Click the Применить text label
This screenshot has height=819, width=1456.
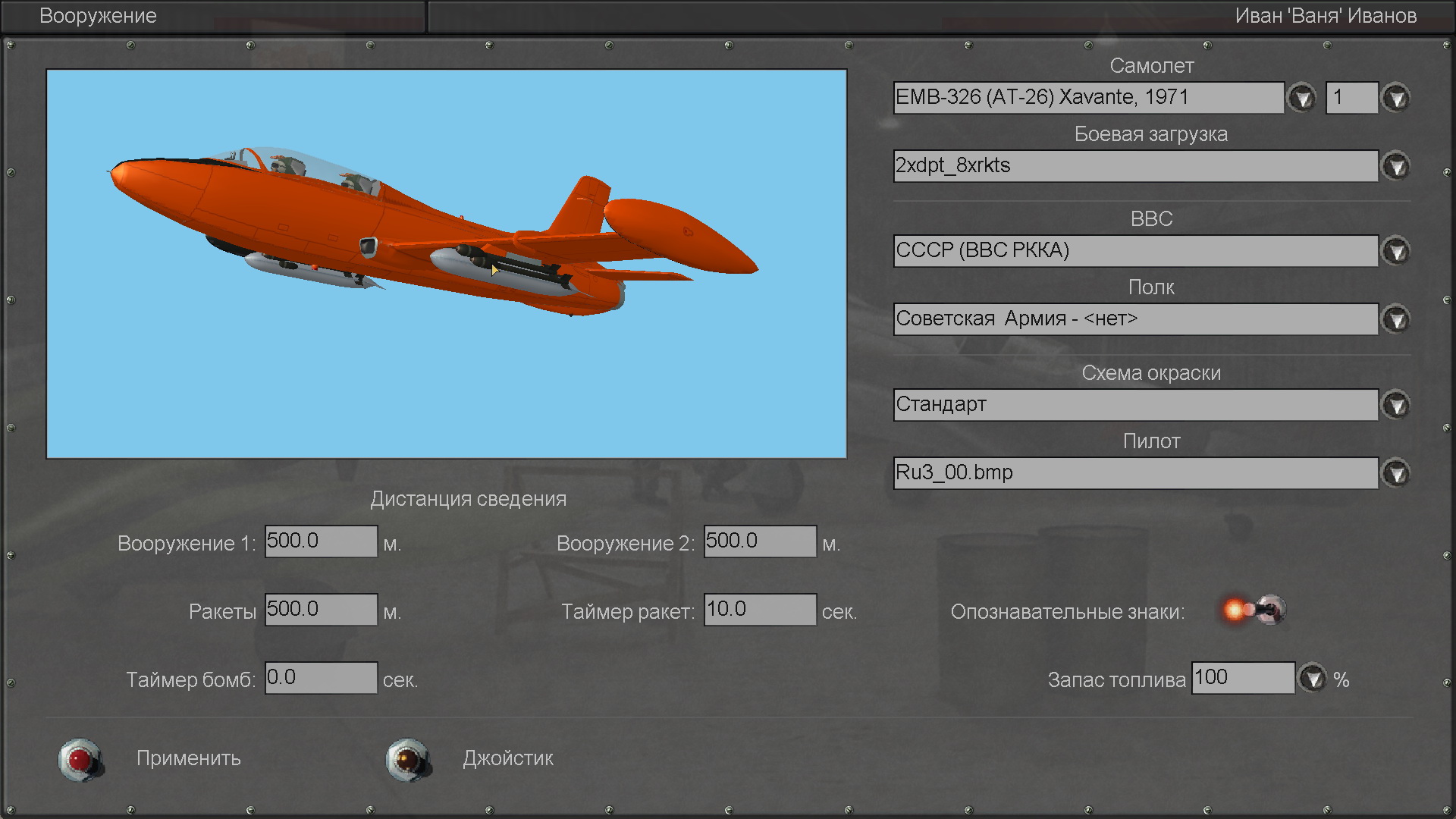coord(188,758)
